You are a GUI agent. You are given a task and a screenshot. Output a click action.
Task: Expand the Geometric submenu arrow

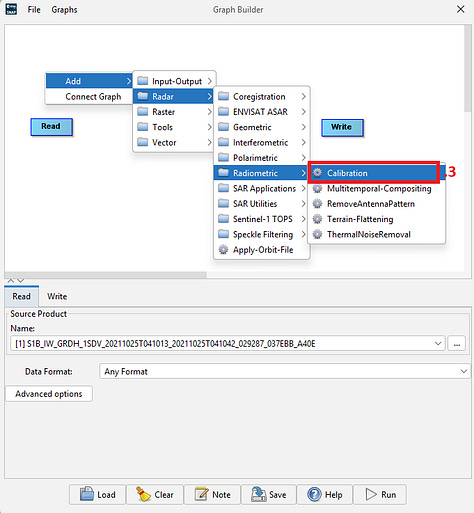(x=303, y=127)
